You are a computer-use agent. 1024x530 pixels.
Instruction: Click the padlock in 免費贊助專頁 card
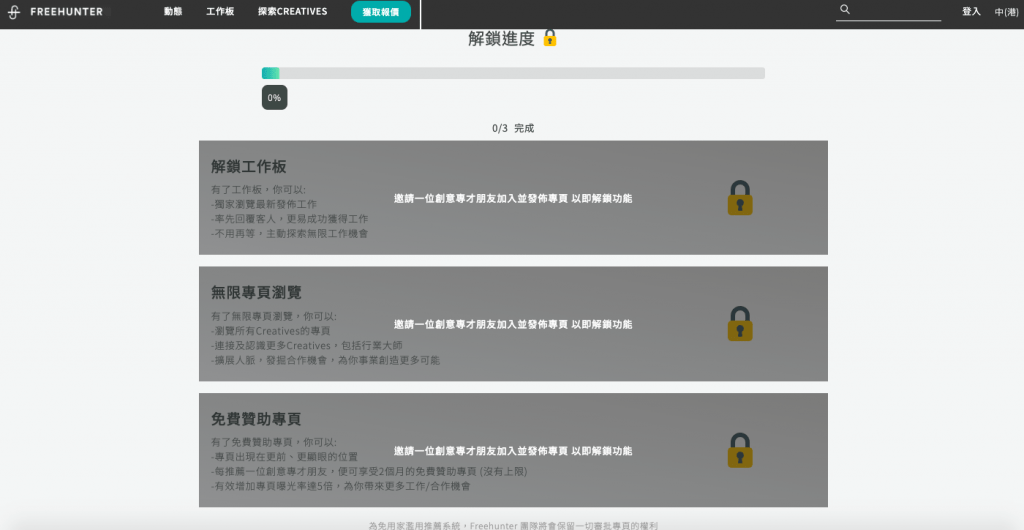[740, 450]
